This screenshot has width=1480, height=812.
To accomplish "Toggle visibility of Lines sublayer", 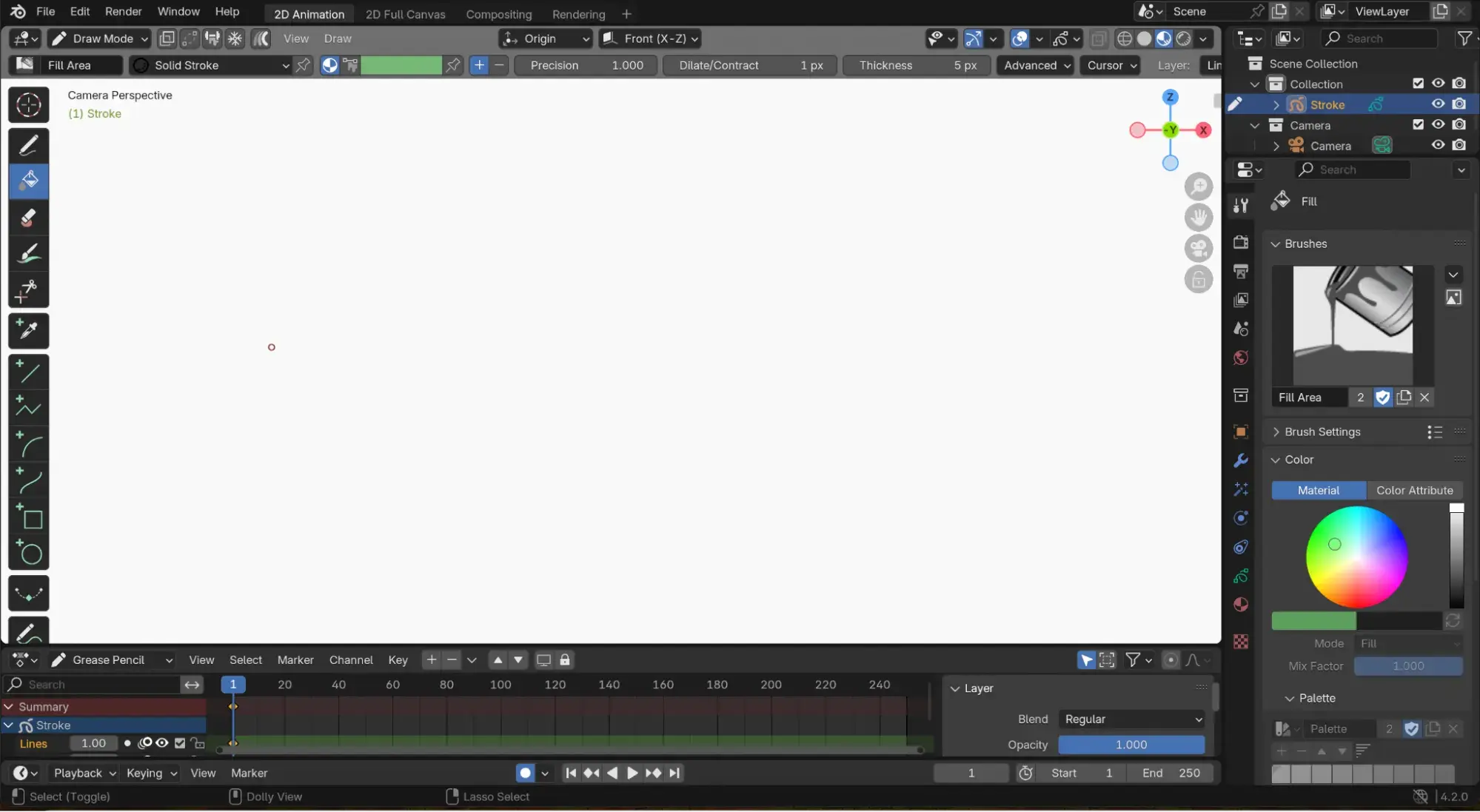I will [x=161, y=743].
